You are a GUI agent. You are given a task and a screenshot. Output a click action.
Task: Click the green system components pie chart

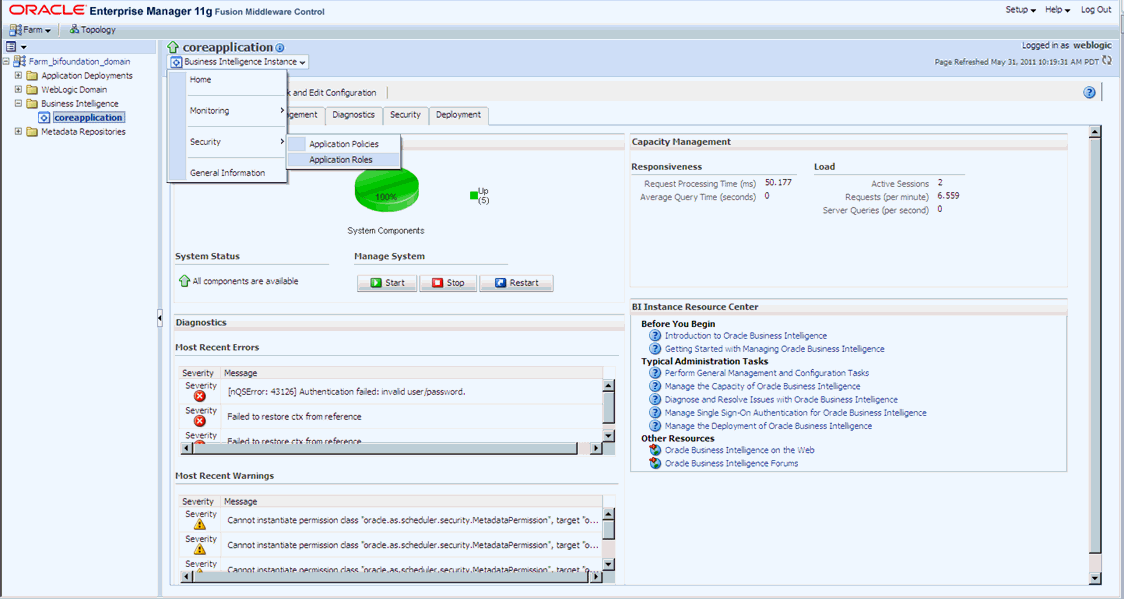point(386,191)
